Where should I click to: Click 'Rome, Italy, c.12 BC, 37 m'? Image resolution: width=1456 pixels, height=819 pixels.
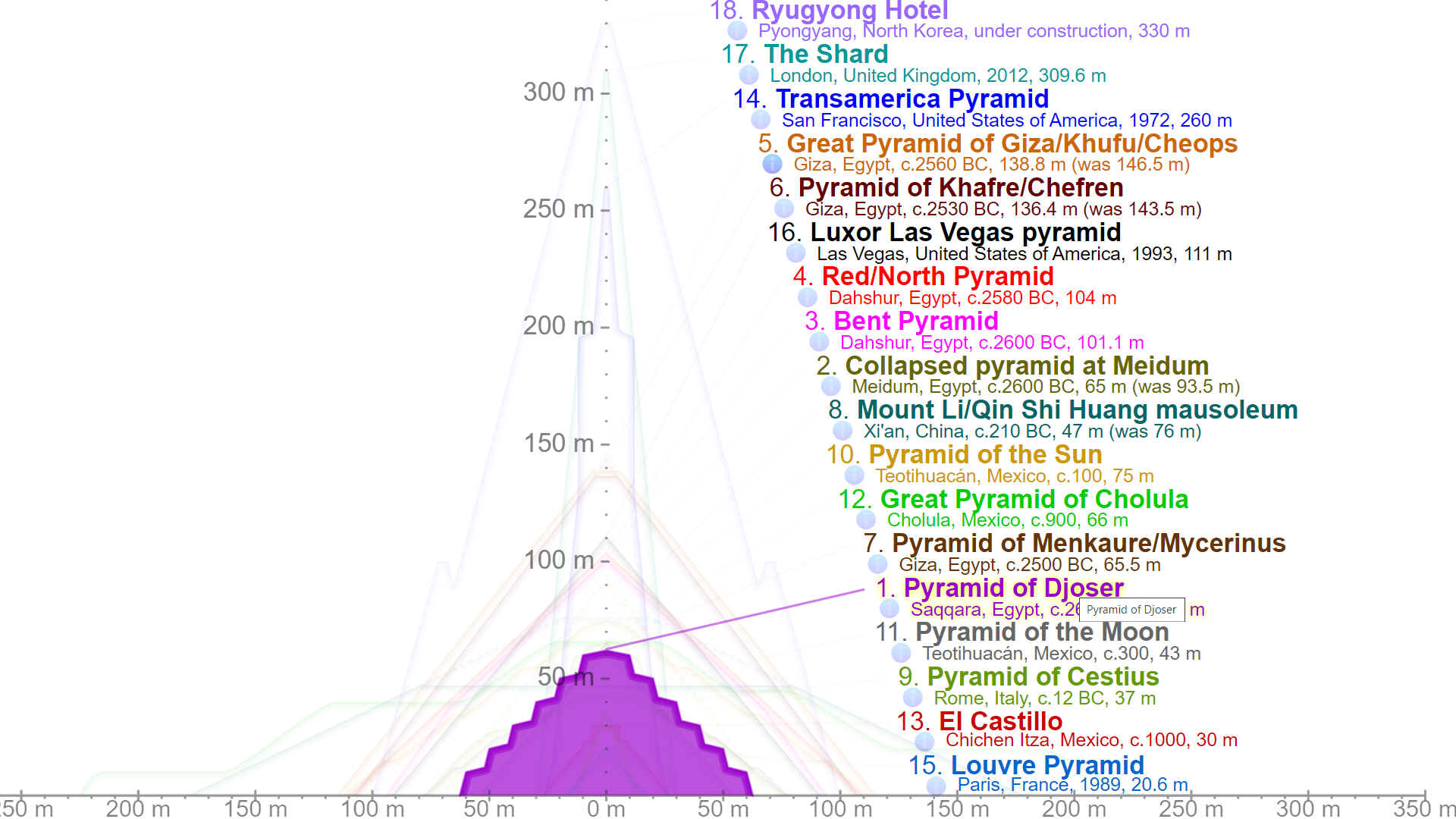[x=1045, y=698]
